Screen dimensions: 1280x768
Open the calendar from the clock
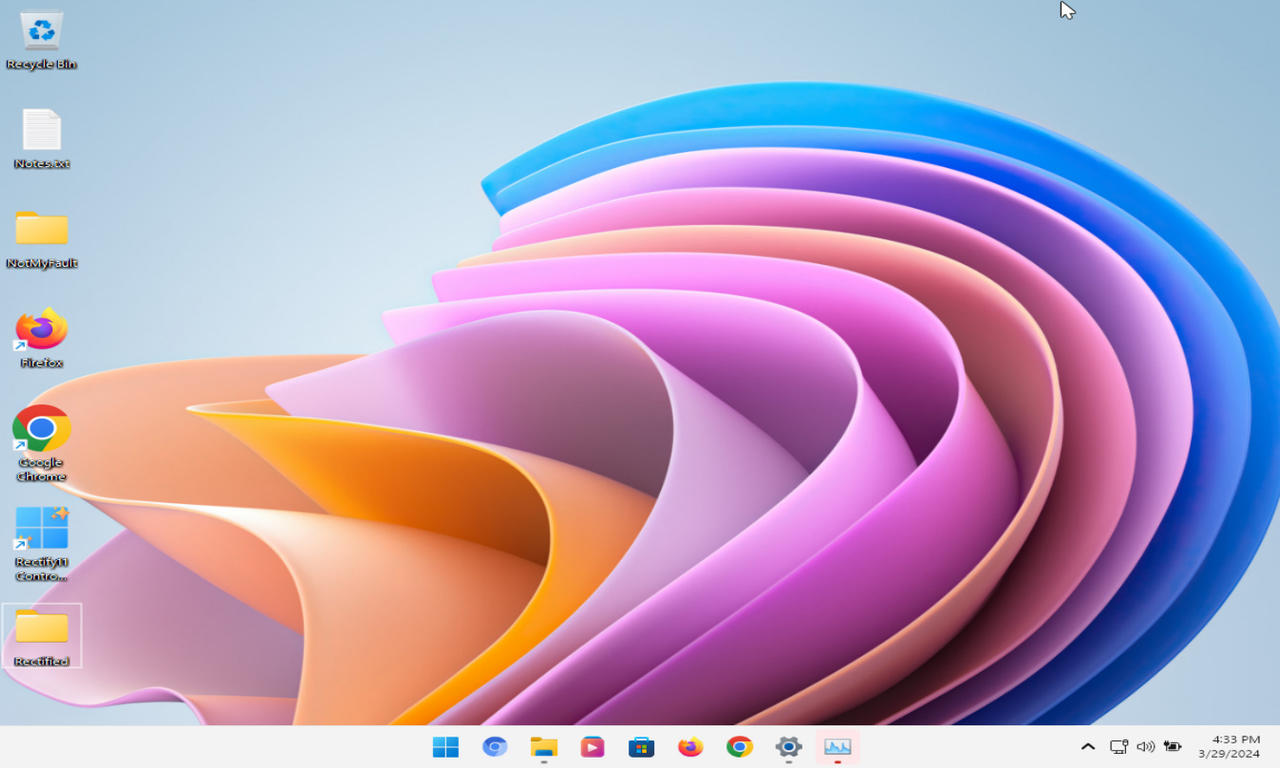[x=1230, y=746]
